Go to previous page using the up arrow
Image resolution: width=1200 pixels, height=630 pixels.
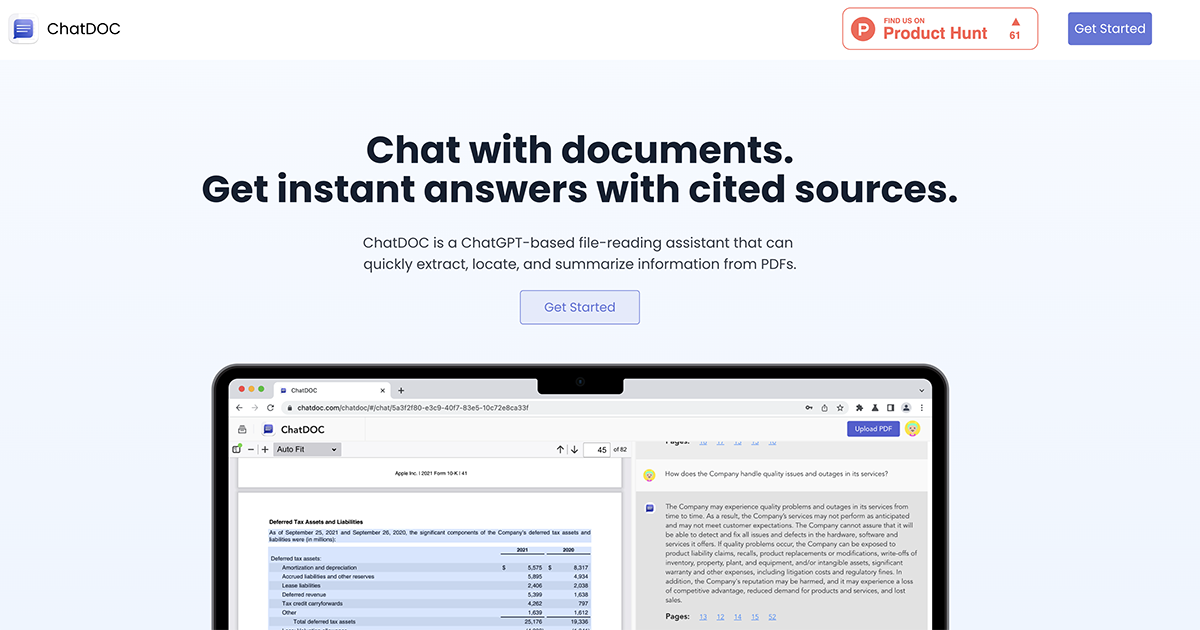point(559,448)
